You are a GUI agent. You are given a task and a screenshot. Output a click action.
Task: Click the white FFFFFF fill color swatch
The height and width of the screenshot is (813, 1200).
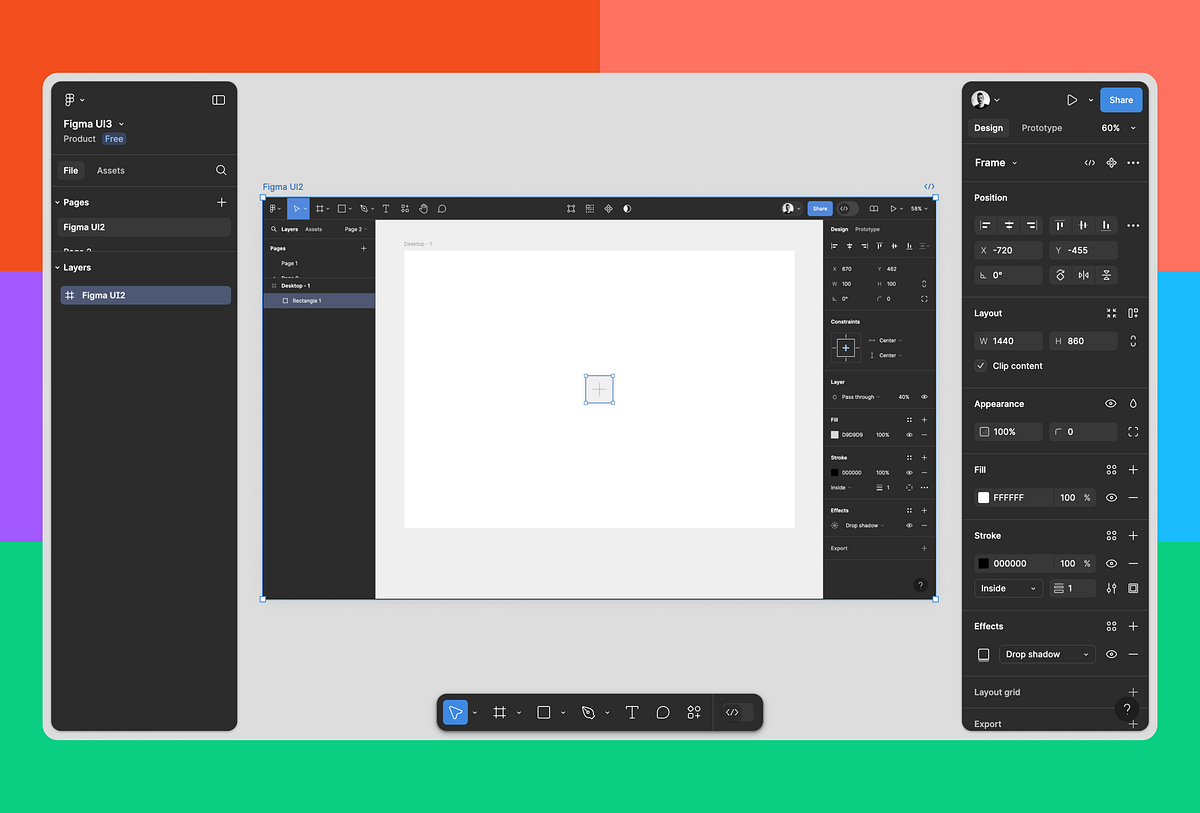(984, 497)
